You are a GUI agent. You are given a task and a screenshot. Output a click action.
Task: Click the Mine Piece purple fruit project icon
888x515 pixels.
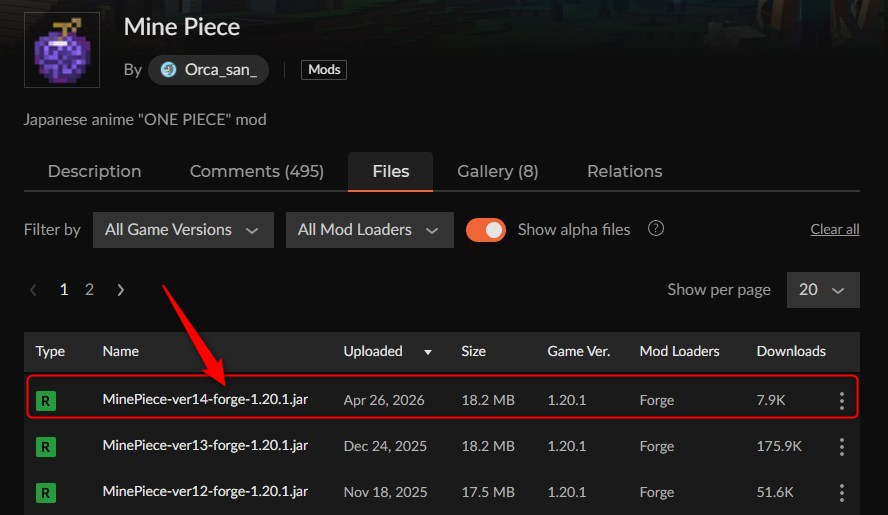[62, 50]
